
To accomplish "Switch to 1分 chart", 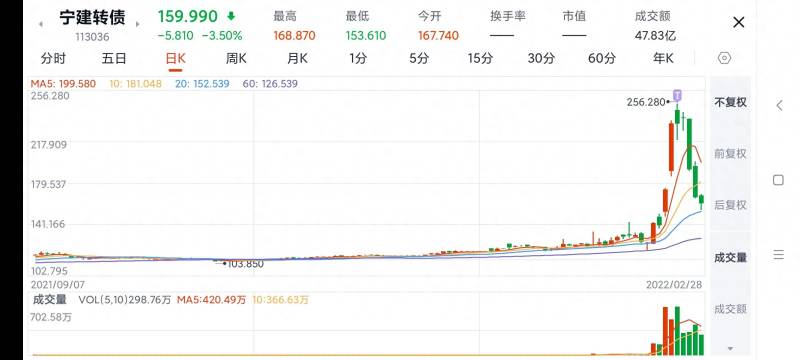I will pos(358,59).
